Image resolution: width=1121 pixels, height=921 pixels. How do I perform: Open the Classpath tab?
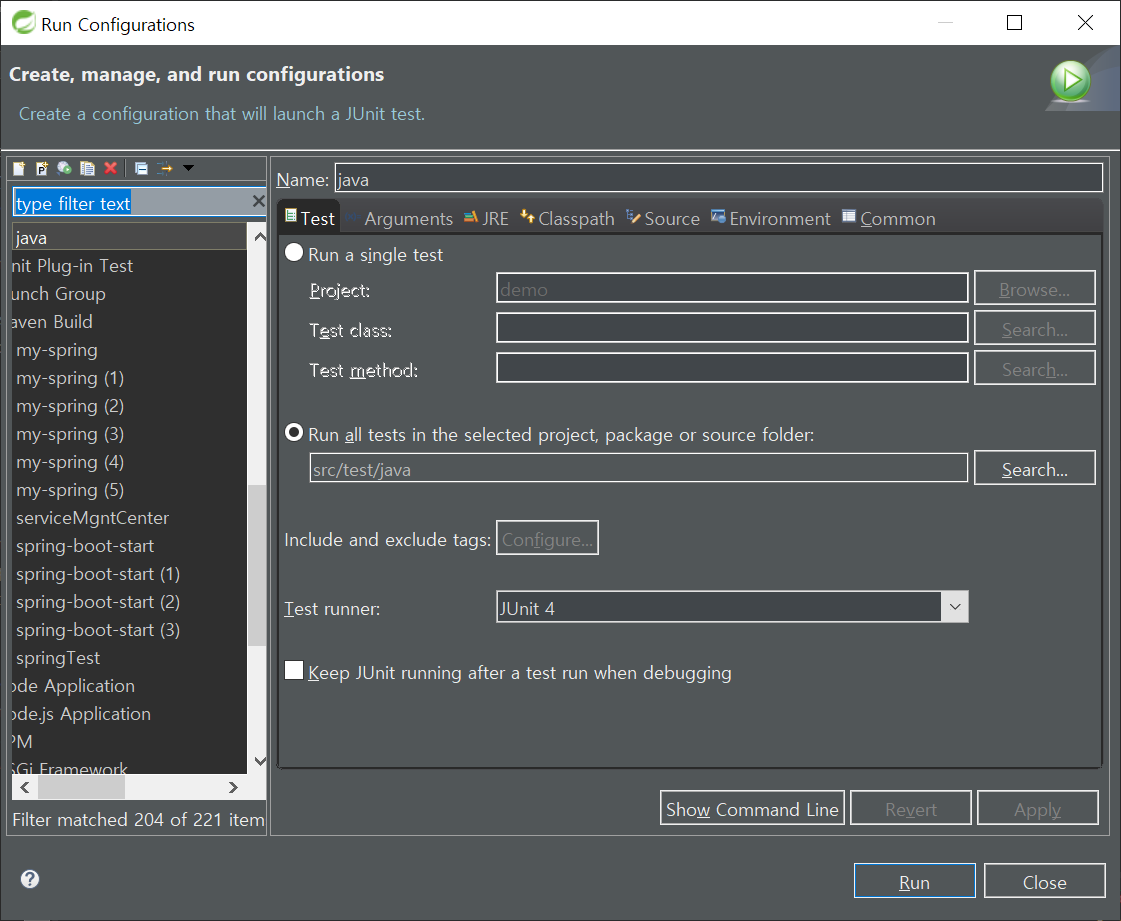(x=568, y=218)
